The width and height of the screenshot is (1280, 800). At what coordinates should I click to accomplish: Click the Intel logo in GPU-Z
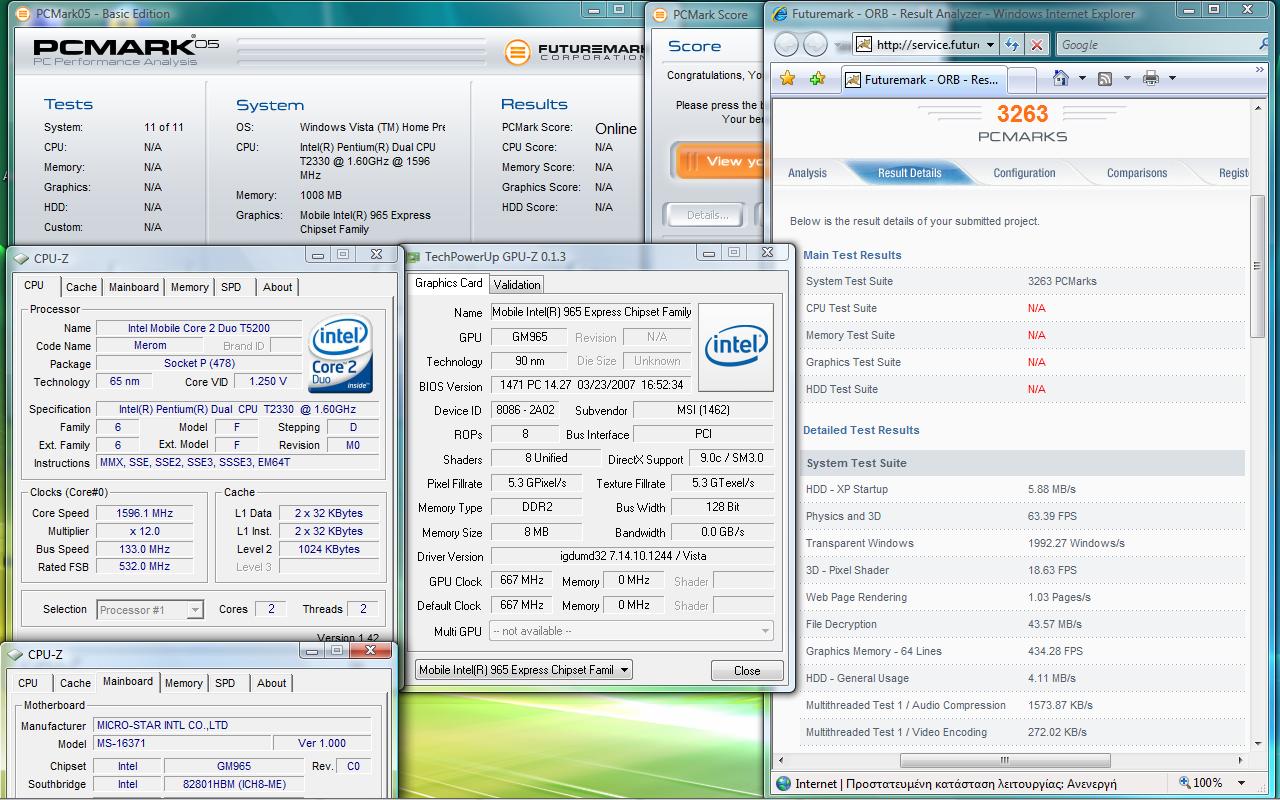click(736, 347)
